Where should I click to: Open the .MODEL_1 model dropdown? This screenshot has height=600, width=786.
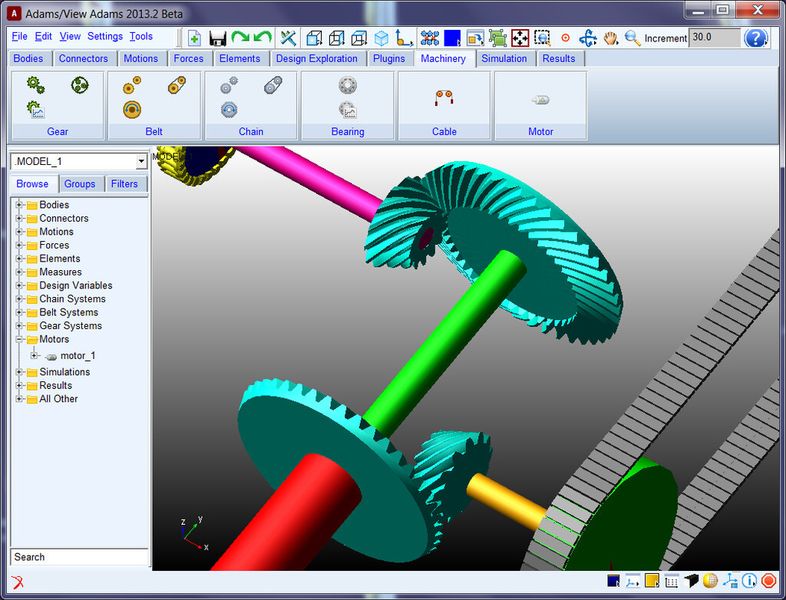(x=141, y=161)
